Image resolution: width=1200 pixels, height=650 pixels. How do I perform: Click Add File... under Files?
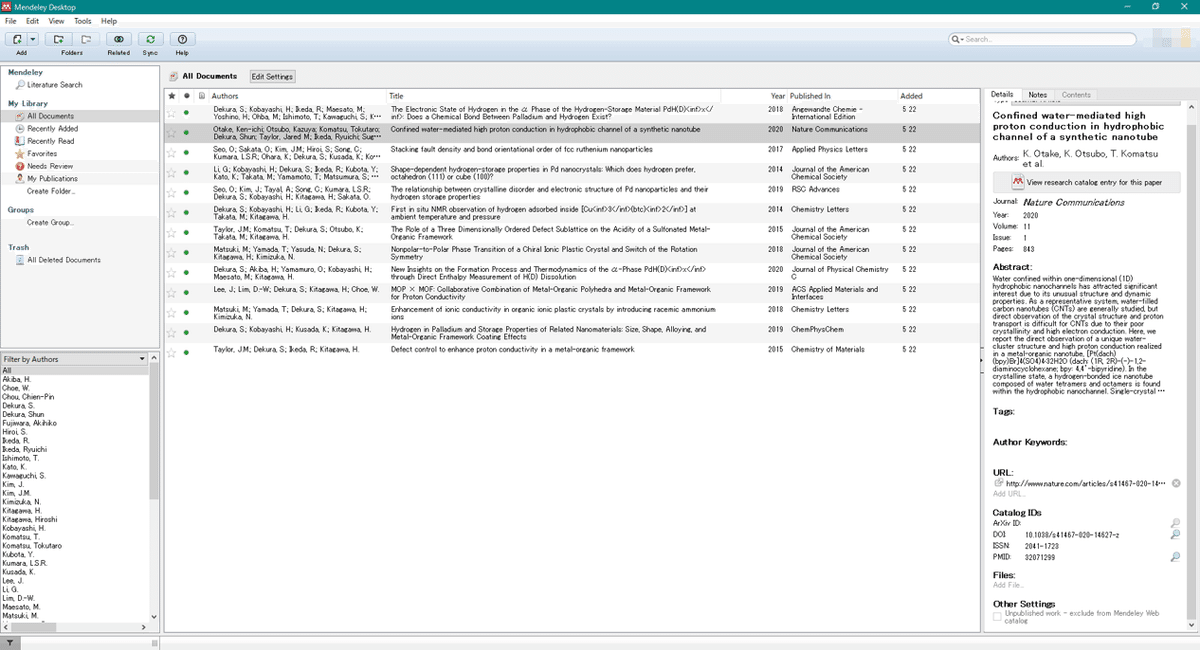pos(1008,585)
